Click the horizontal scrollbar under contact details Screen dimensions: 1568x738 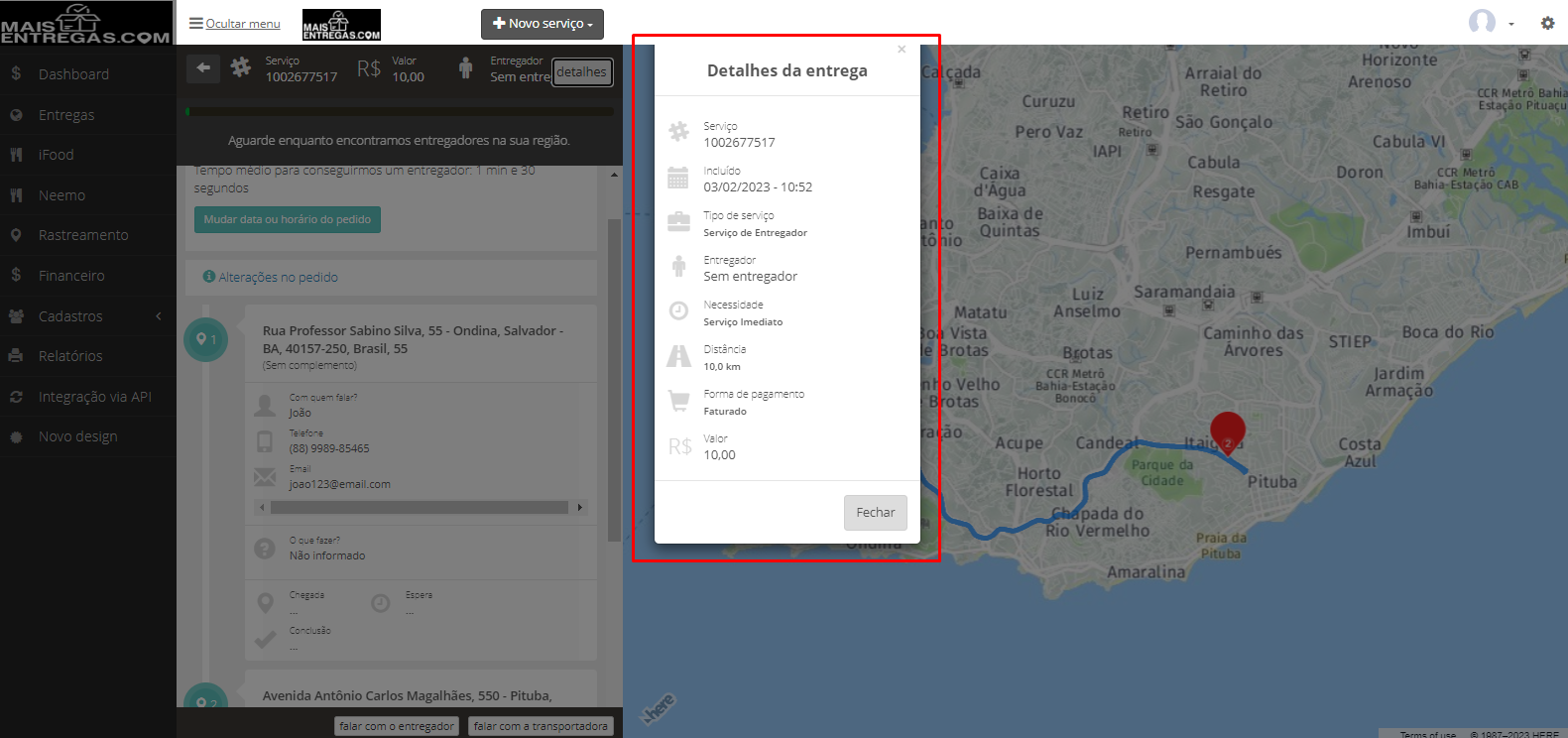pyautogui.click(x=420, y=507)
